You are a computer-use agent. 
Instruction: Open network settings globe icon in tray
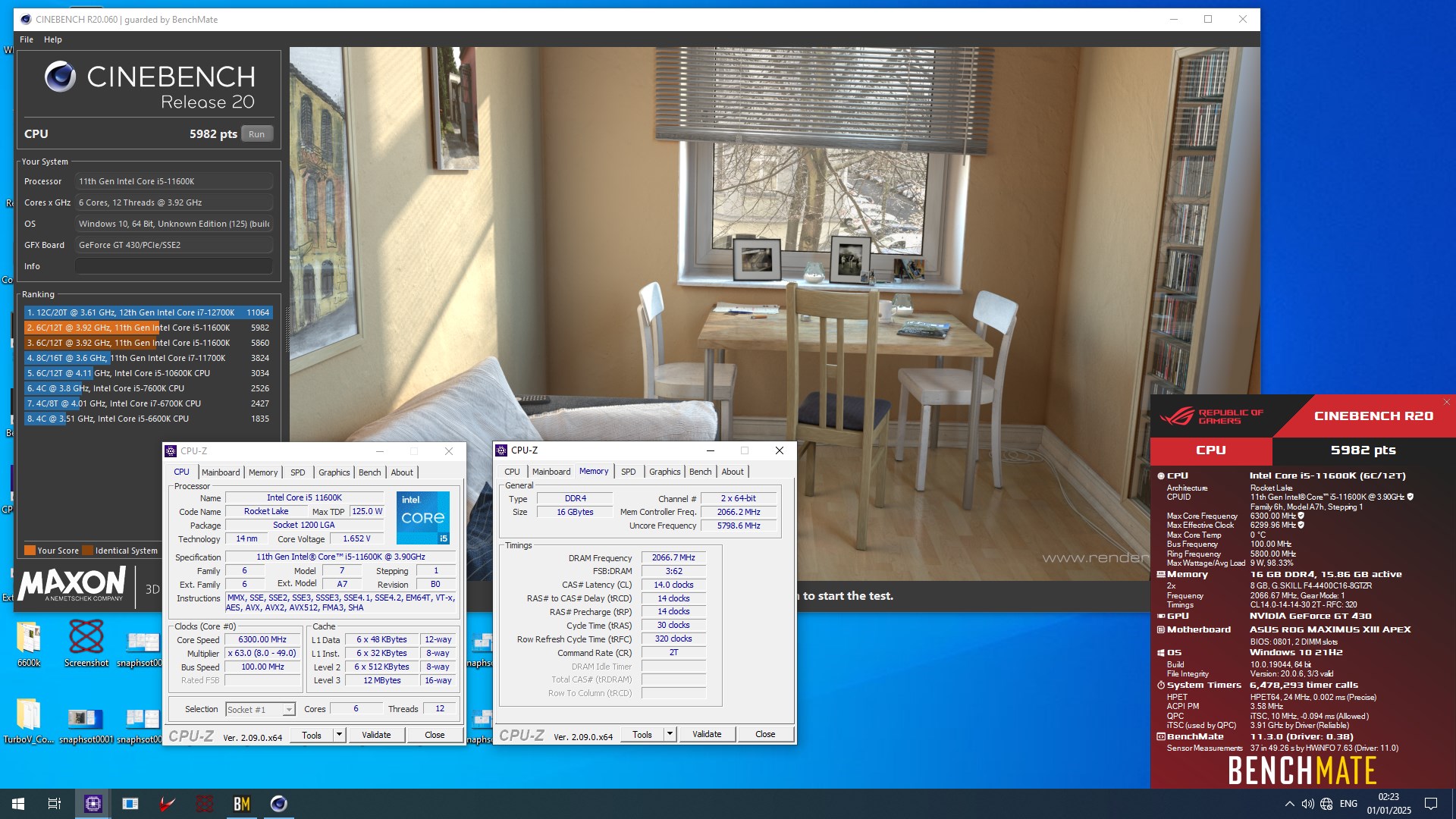click(x=1326, y=804)
